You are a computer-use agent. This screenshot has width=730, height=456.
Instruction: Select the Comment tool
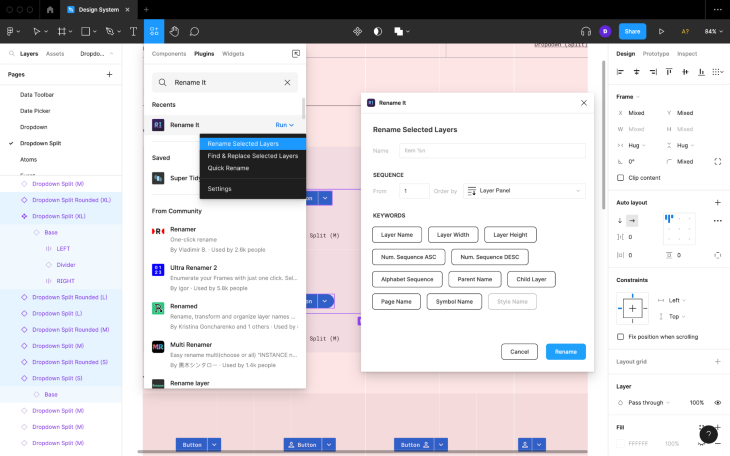pos(194,31)
